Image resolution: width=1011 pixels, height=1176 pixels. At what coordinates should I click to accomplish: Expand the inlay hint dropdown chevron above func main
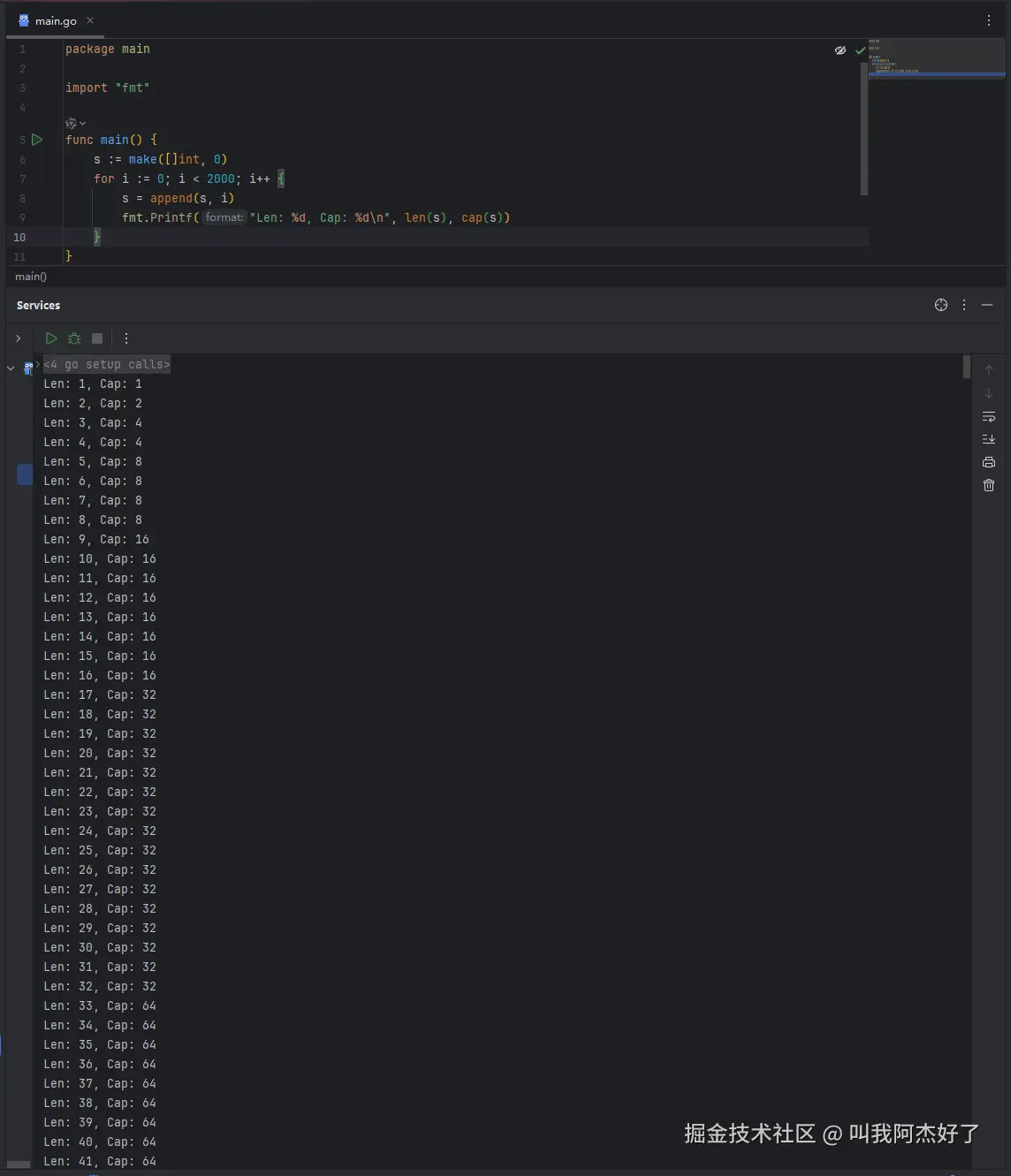click(83, 123)
